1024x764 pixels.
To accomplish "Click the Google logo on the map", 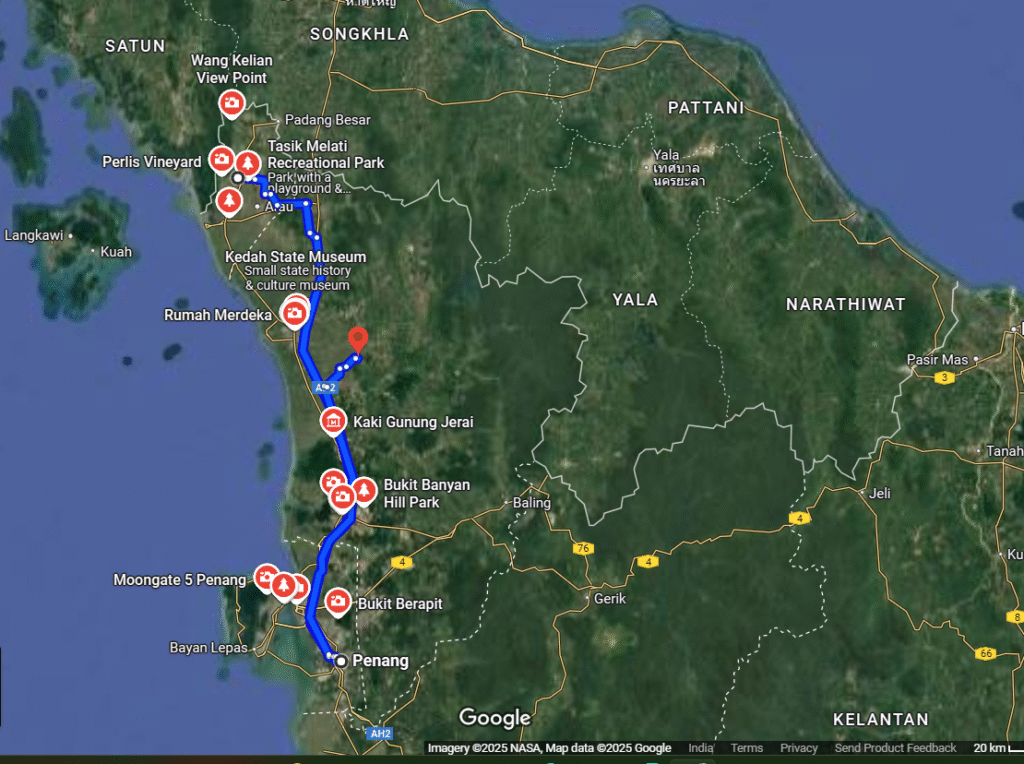I will (495, 718).
